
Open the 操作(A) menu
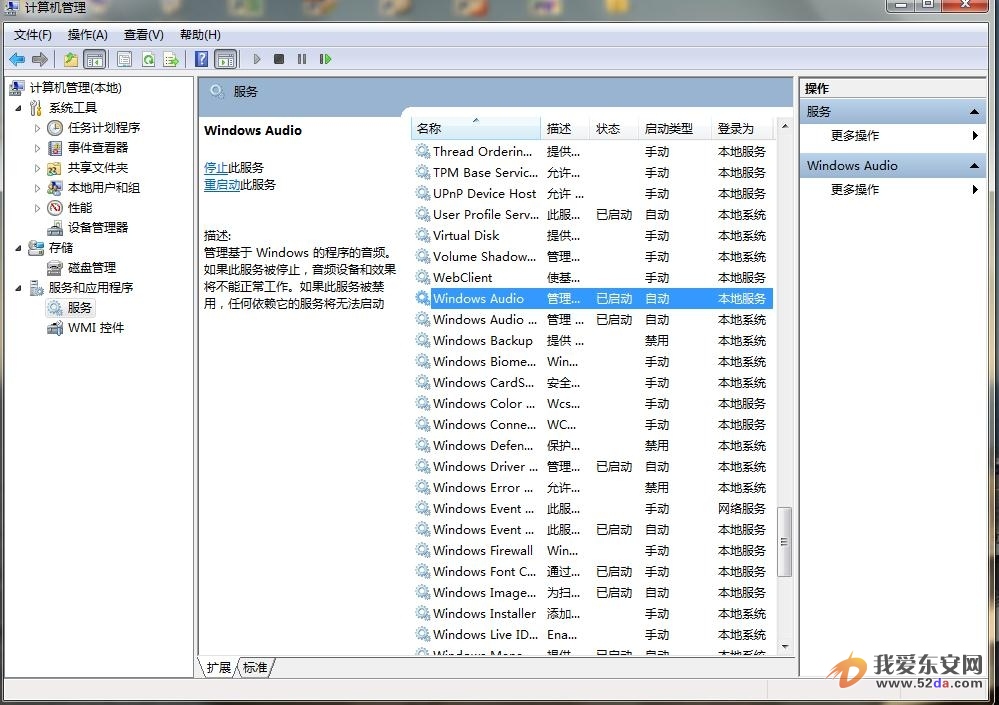[x=87, y=34]
